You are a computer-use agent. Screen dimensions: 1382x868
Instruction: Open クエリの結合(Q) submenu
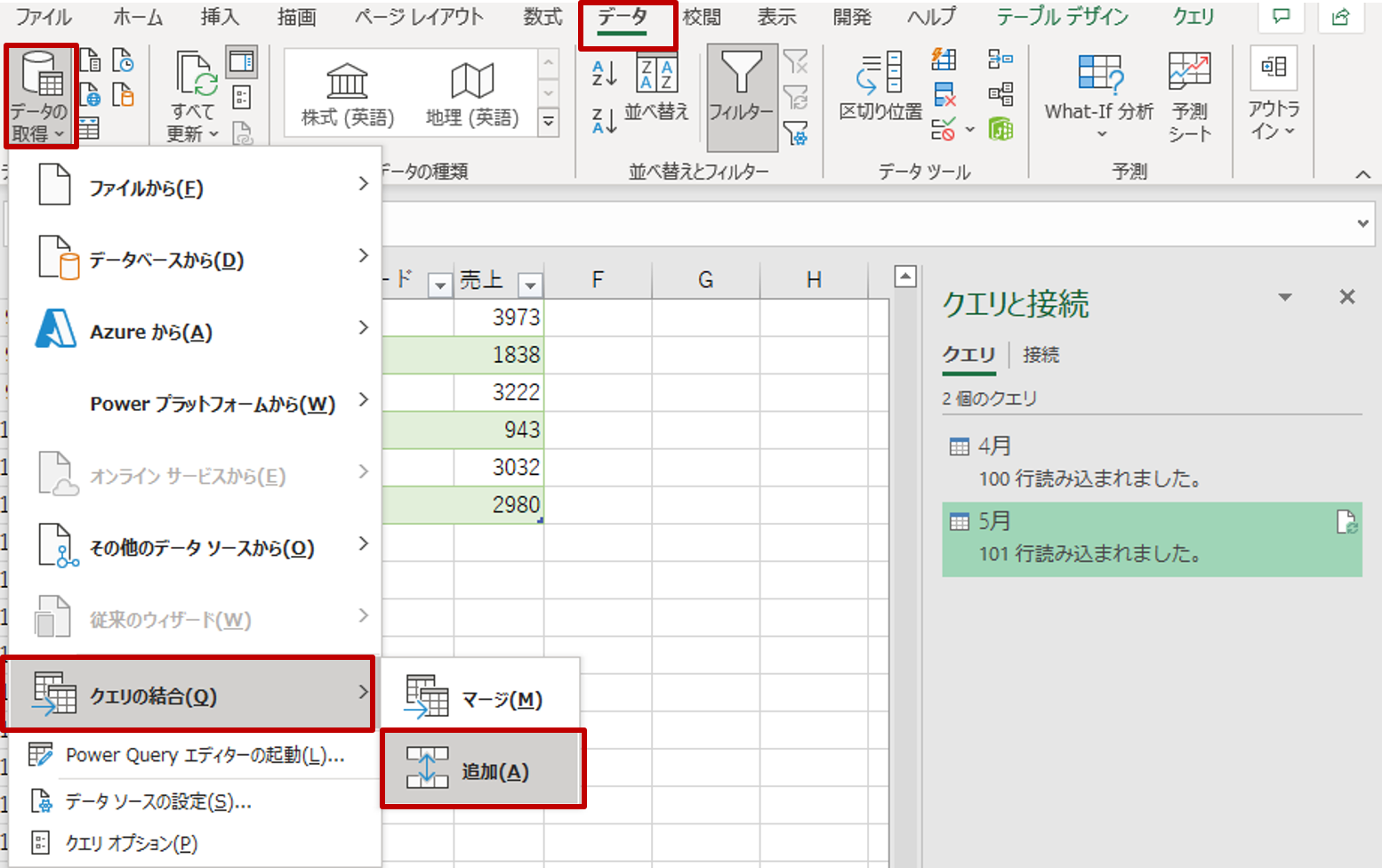189,695
